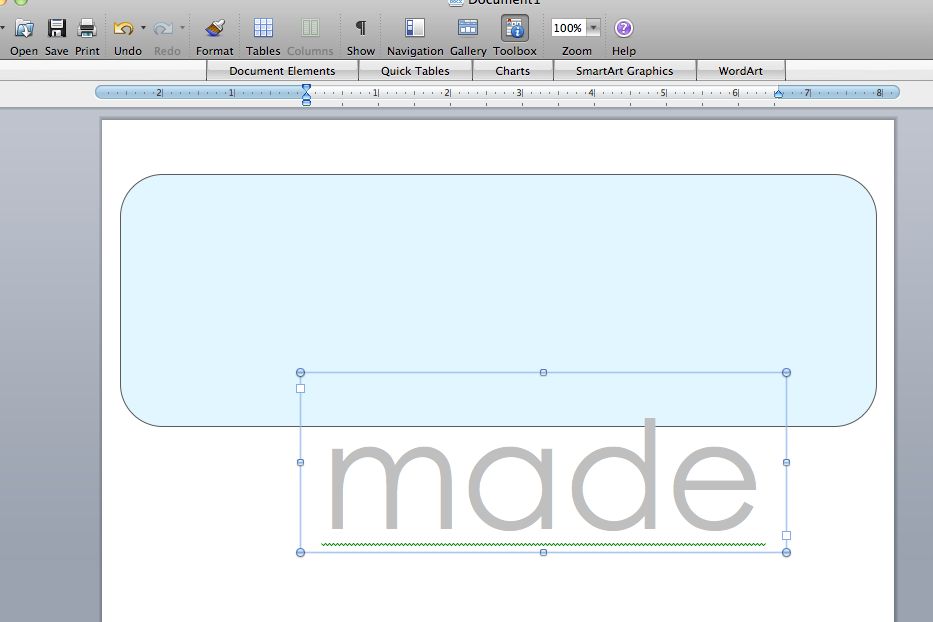
Task: Open the Navigation pane
Action: tap(415, 28)
